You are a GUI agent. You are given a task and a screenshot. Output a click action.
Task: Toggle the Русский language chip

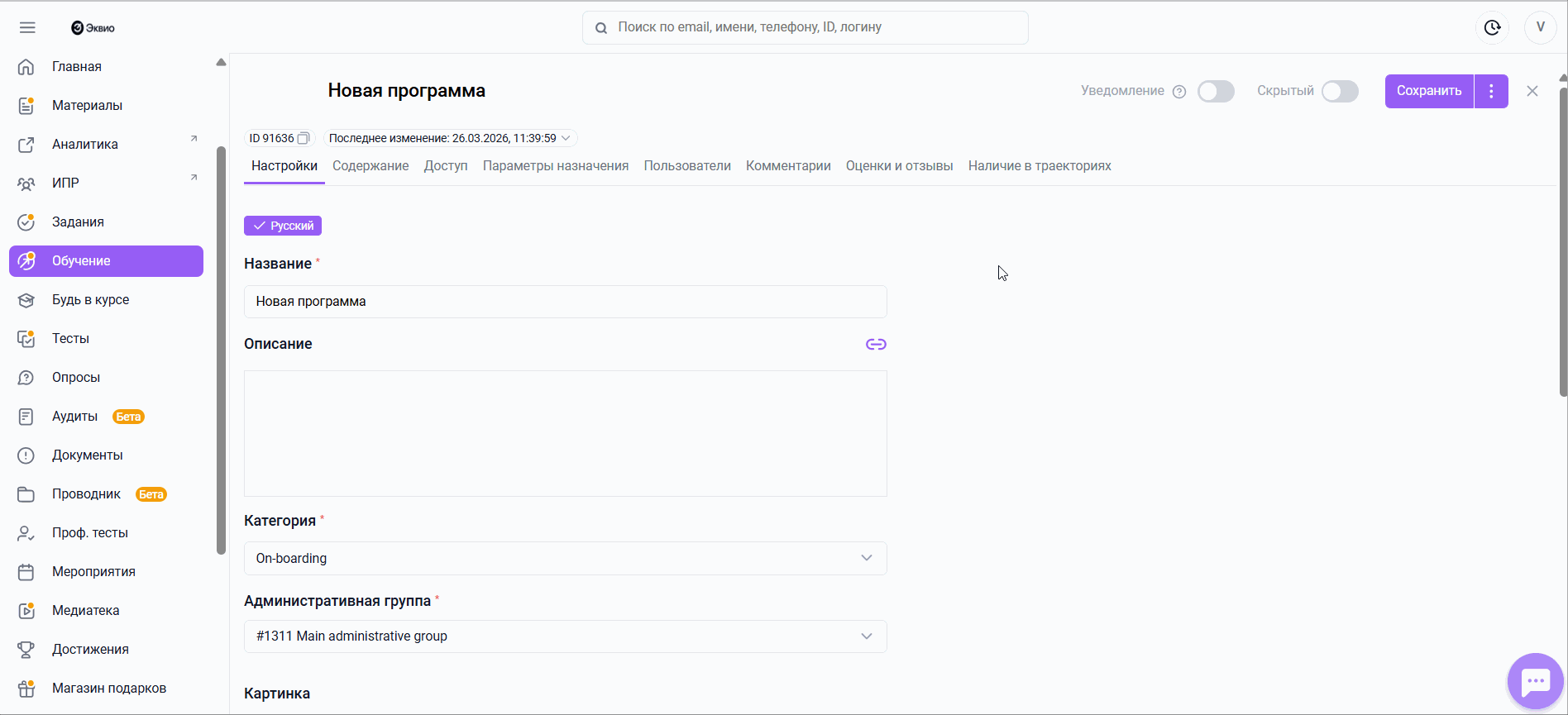coord(283,226)
